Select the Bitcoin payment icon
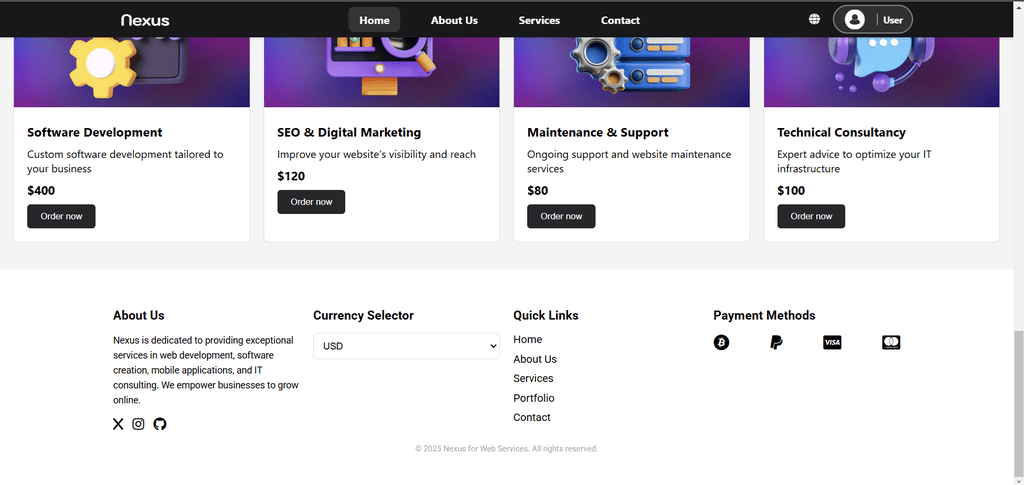 [x=721, y=343]
